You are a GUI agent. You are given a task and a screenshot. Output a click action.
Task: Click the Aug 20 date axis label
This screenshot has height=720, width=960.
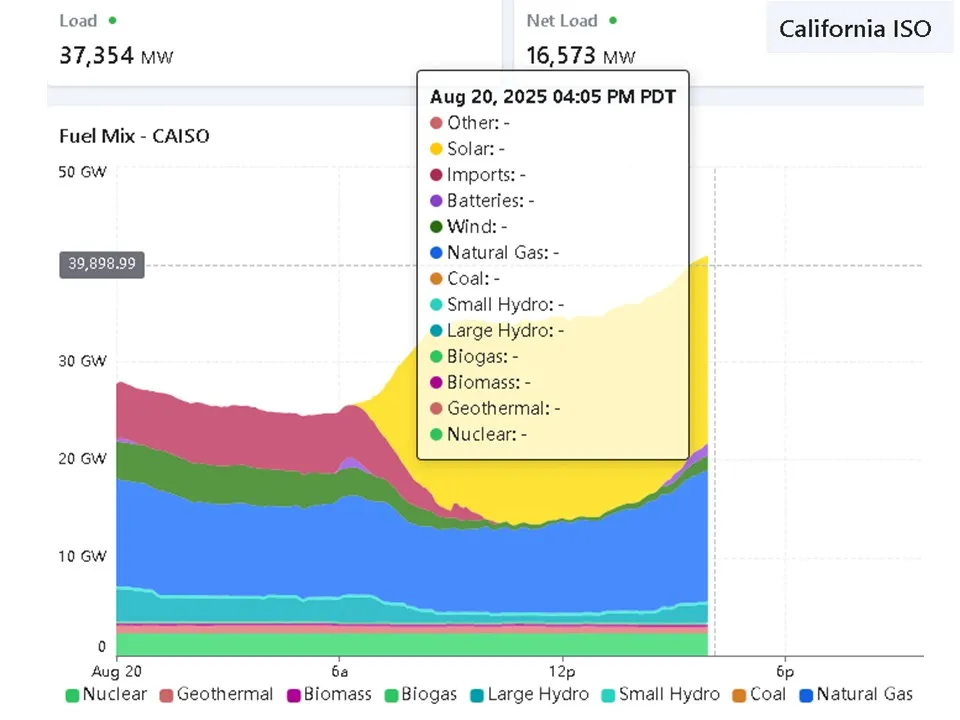pos(117,669)
